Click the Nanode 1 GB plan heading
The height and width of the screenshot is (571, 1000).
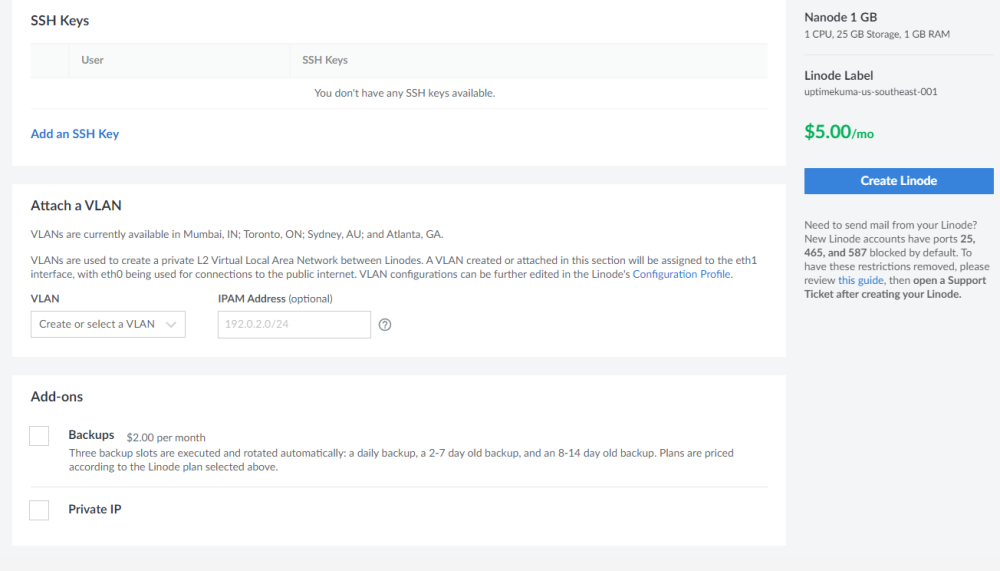click(841, 17)
